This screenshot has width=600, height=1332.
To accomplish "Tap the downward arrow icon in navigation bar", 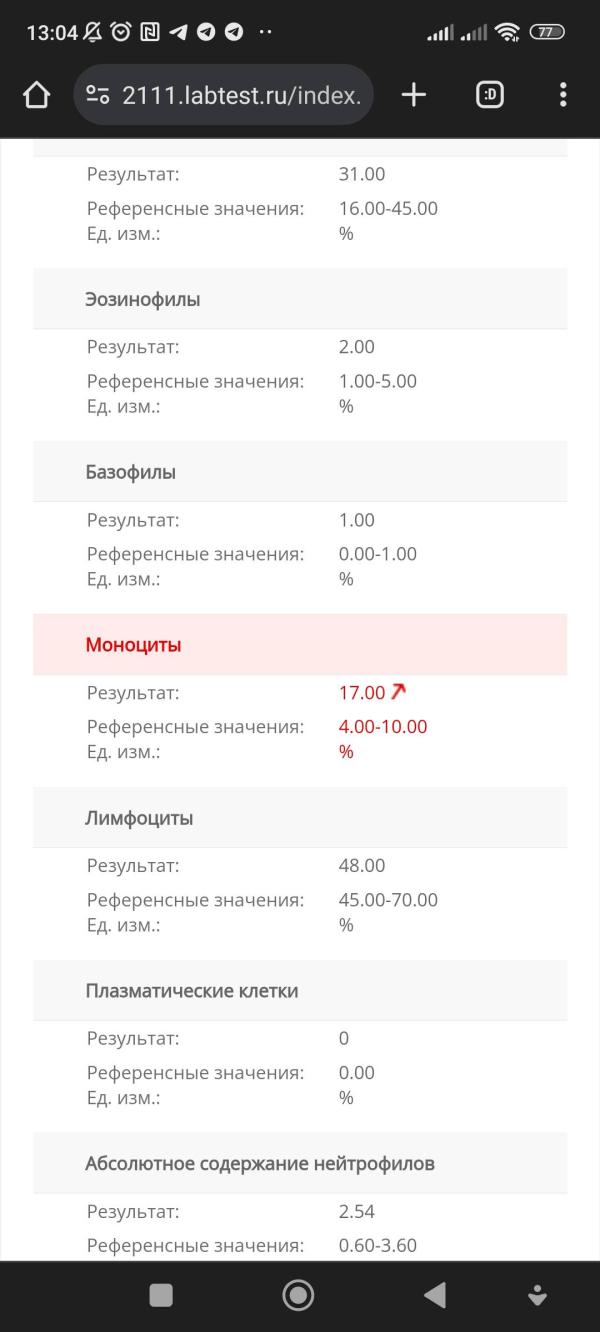I will [x=537, y=1295].
